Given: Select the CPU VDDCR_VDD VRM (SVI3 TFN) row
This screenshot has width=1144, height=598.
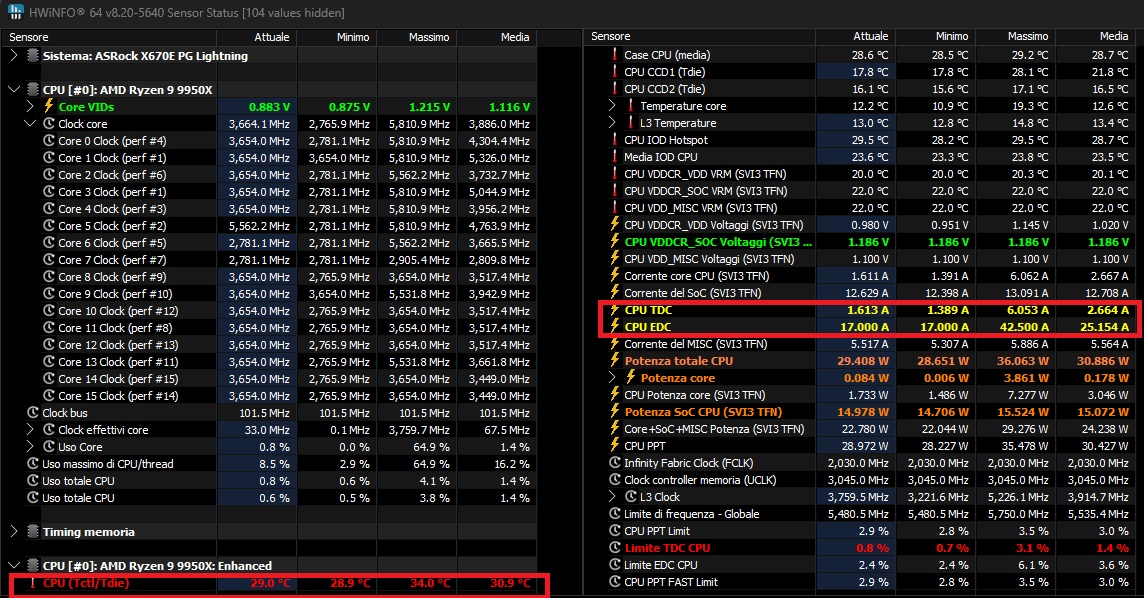Looking at the screenshot, I should pos(860,174).
